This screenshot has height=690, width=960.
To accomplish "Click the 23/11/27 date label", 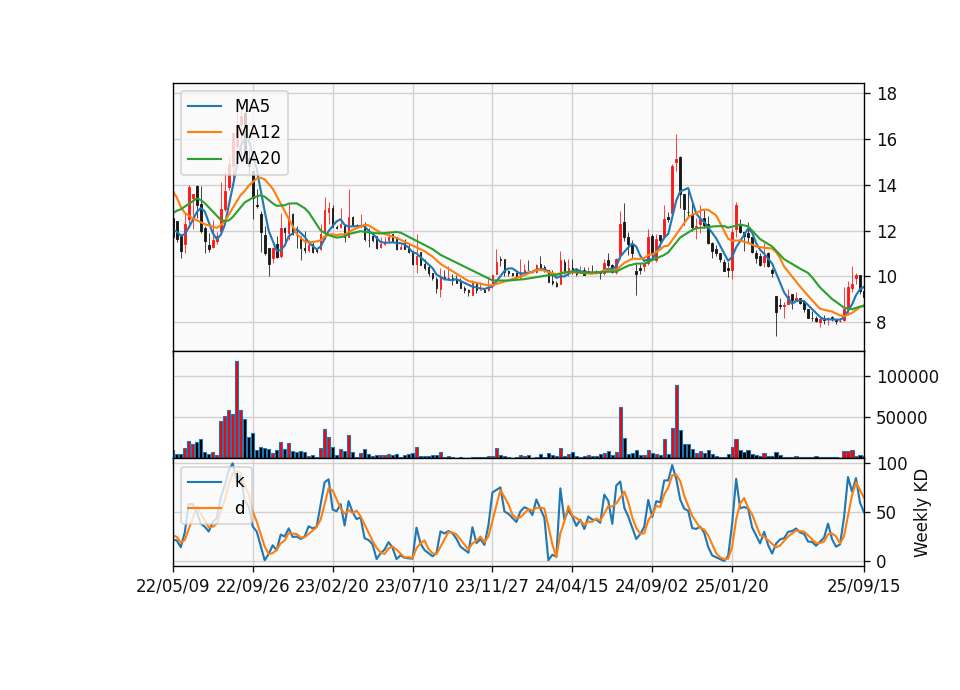I will coord(492,586).
